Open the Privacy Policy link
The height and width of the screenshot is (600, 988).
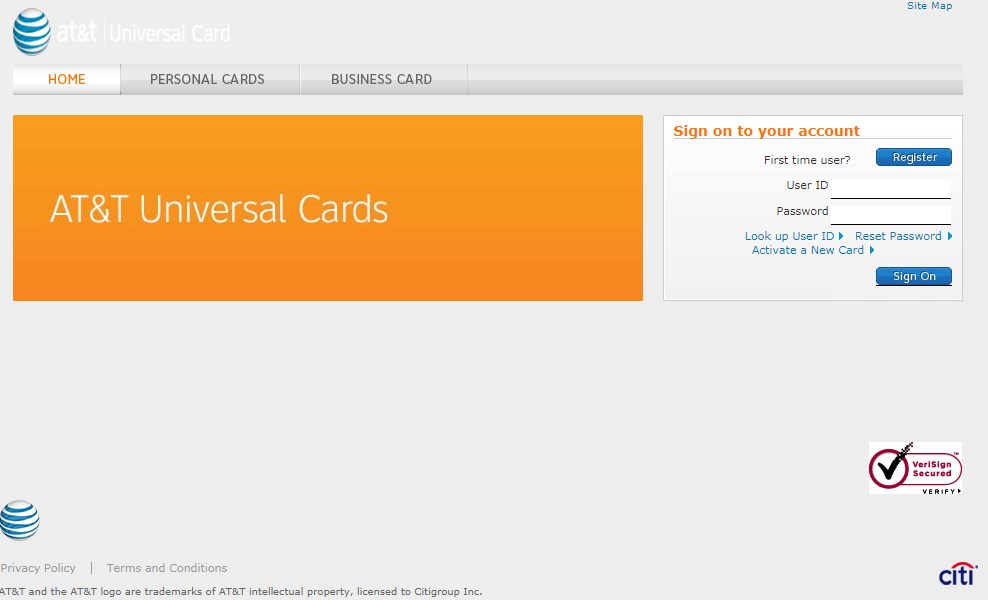point(38,568)
